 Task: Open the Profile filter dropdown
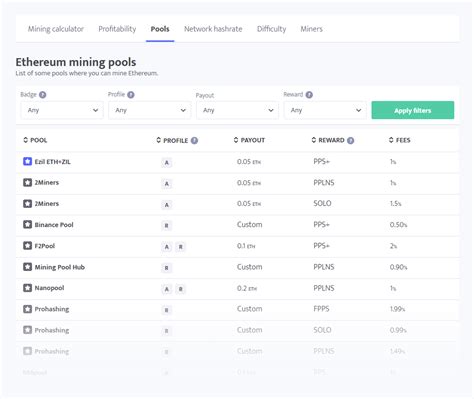[x=150, y=110]
